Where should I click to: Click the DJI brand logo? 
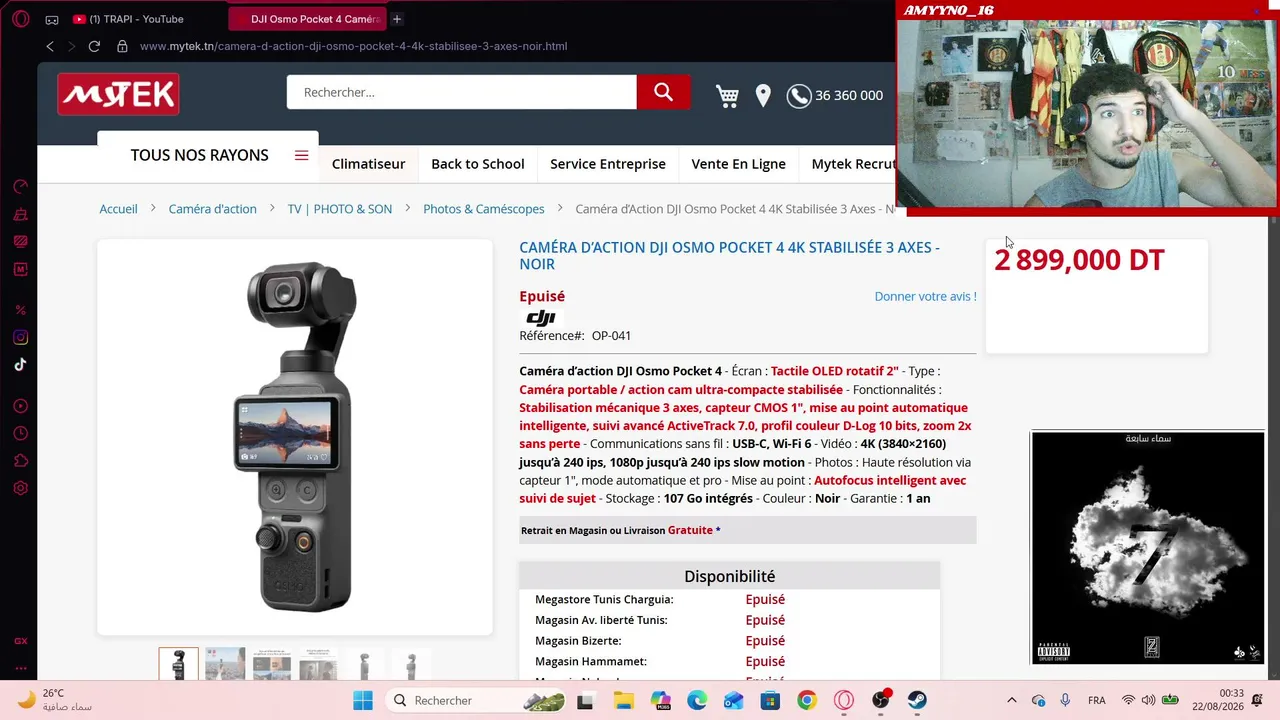541,317
